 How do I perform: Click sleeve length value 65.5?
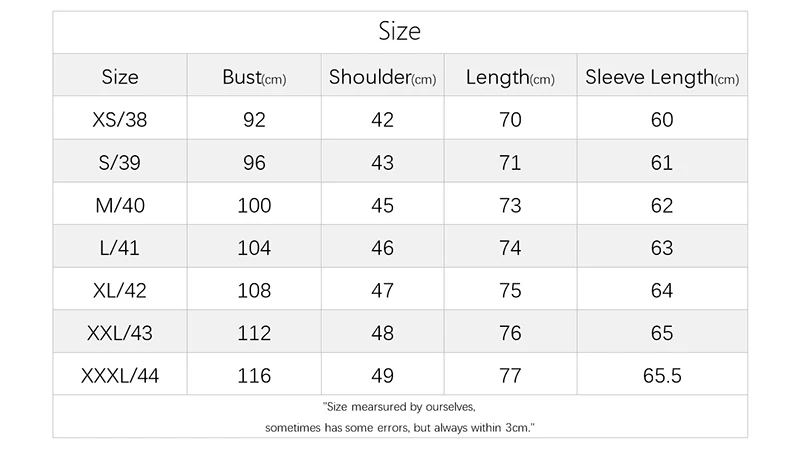662,376
